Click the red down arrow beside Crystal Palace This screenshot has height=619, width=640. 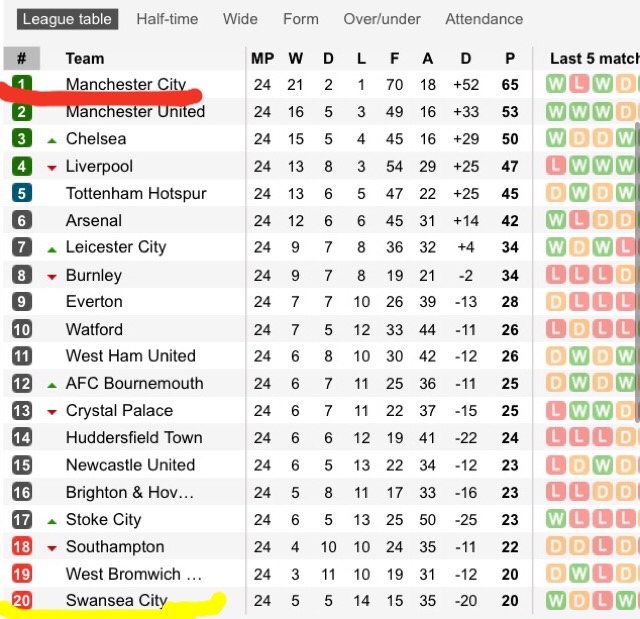52,412
